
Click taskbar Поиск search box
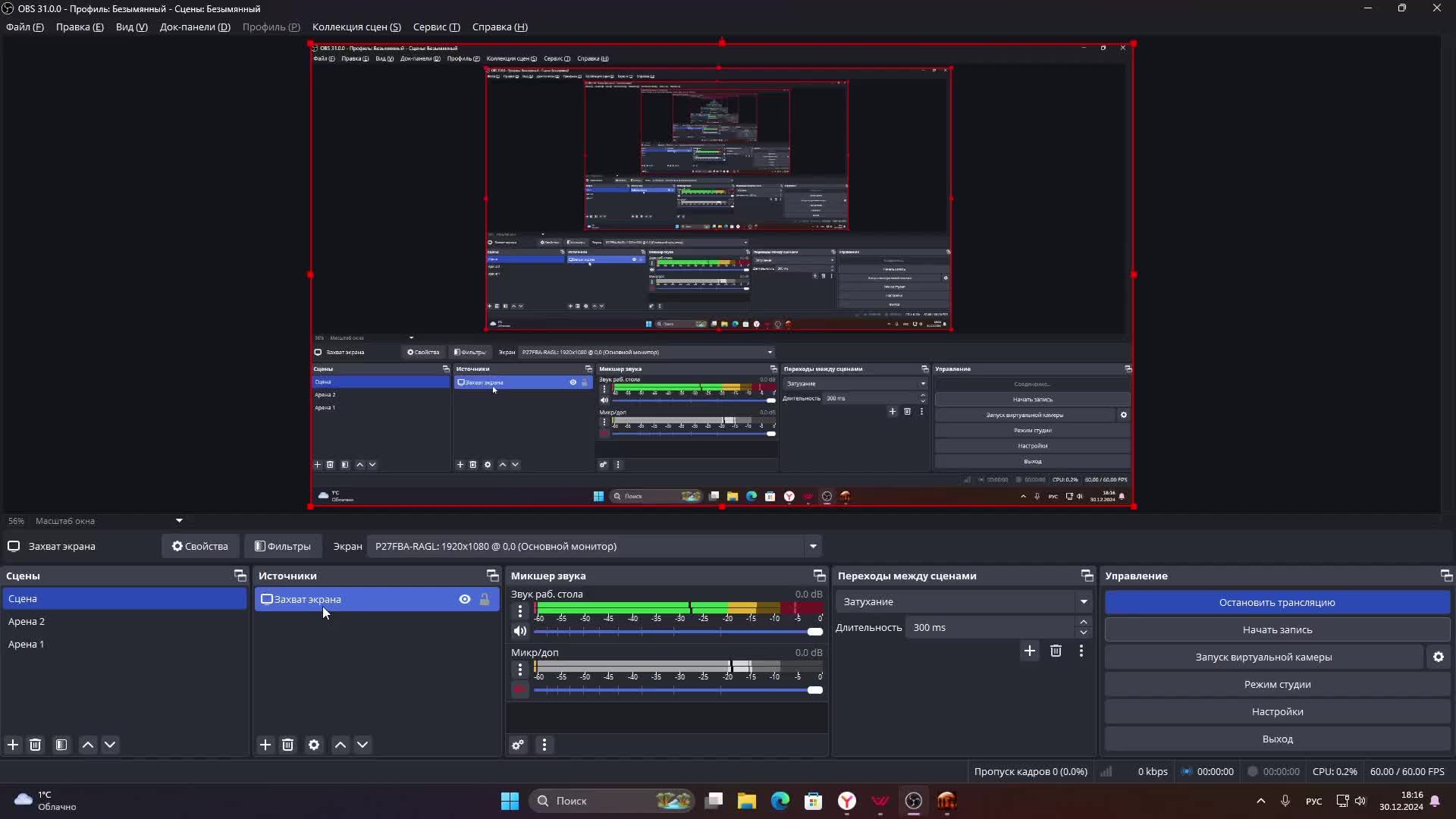tap(613, 801)
